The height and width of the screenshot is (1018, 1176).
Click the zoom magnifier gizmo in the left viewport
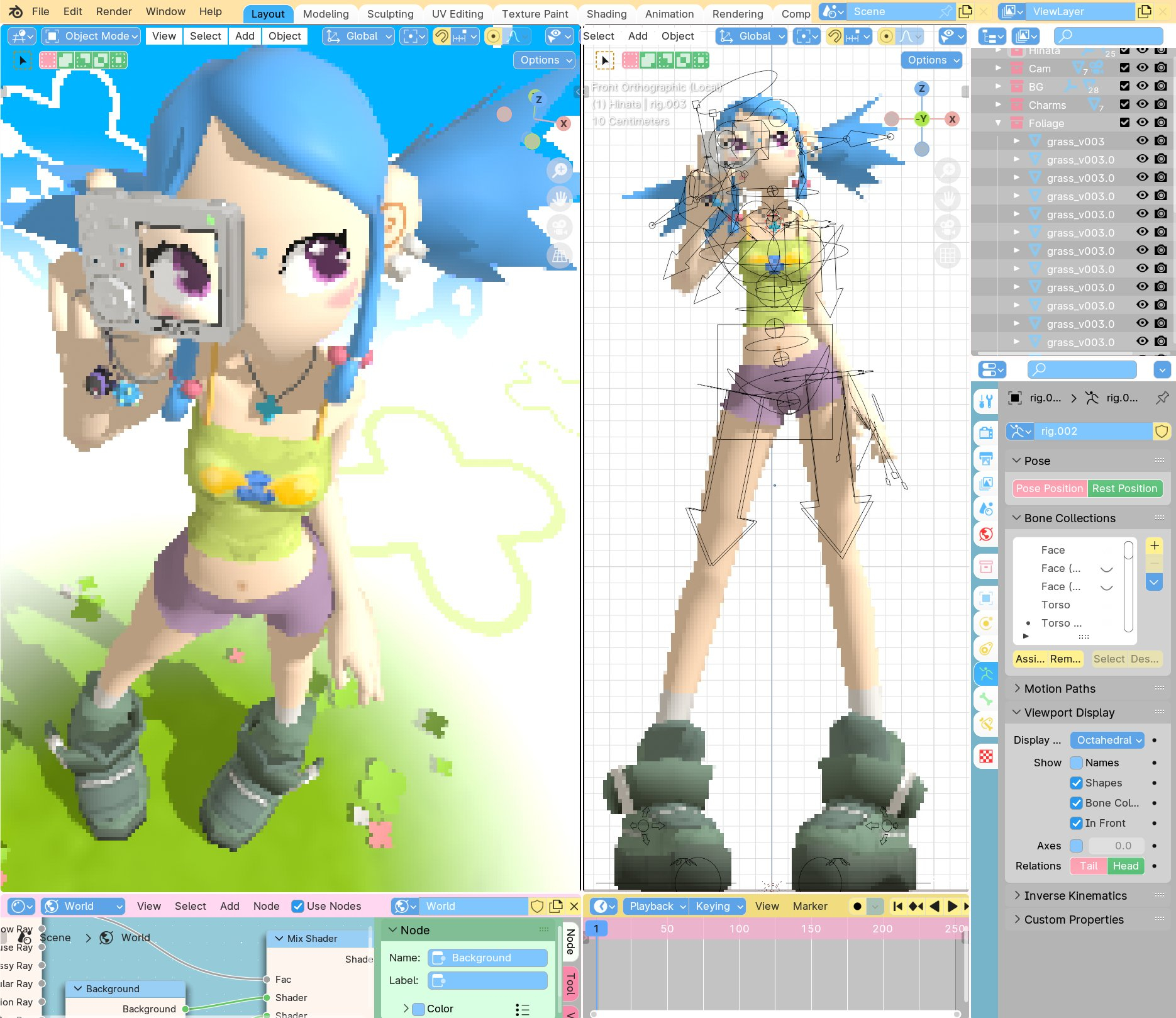pyautogui.click(x=559, y=170)
